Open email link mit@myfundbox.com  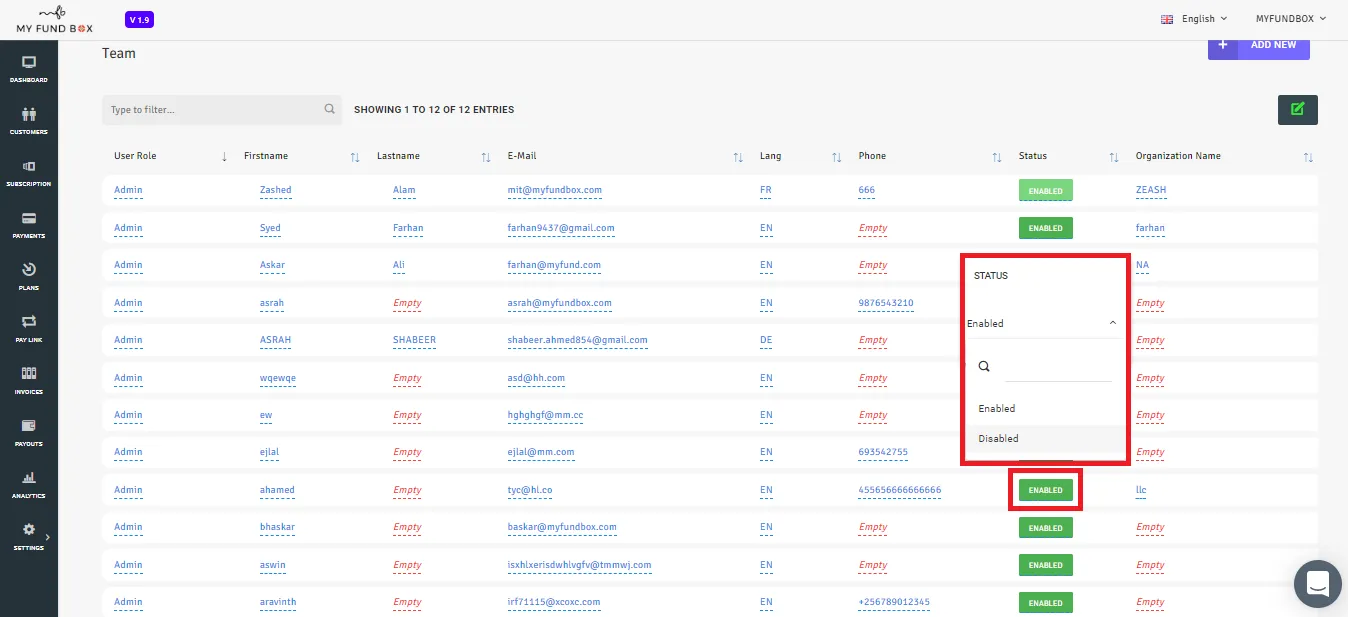tap(554, 190)
